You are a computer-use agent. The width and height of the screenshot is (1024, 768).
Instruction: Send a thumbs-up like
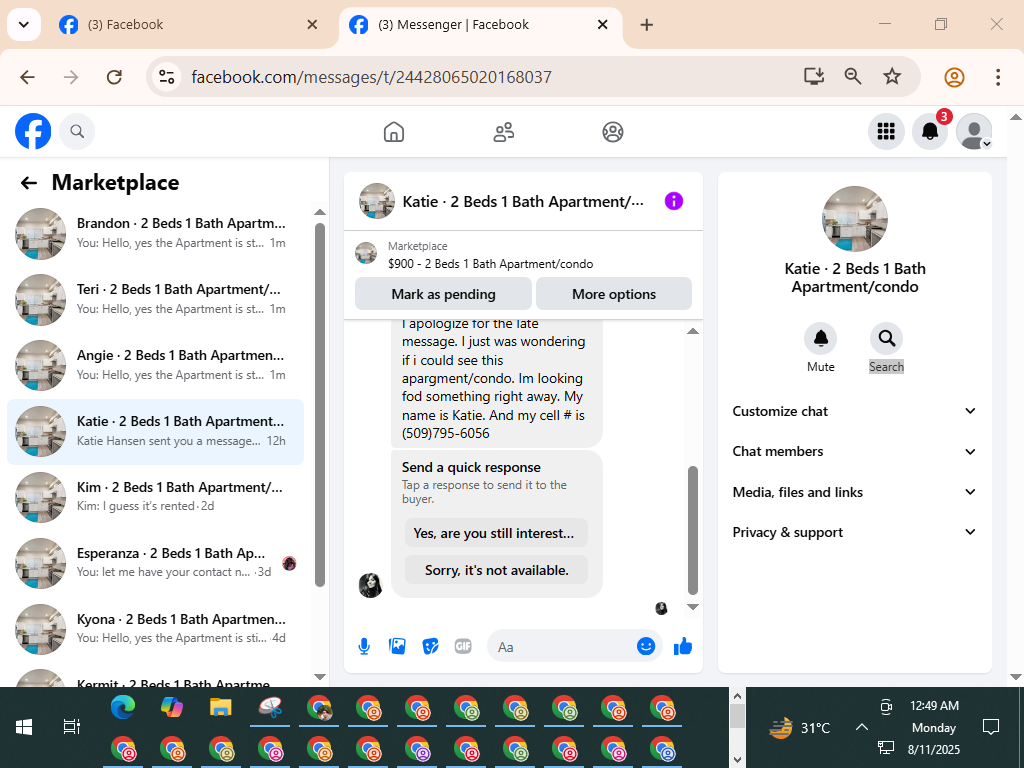[x=682, y=647]
